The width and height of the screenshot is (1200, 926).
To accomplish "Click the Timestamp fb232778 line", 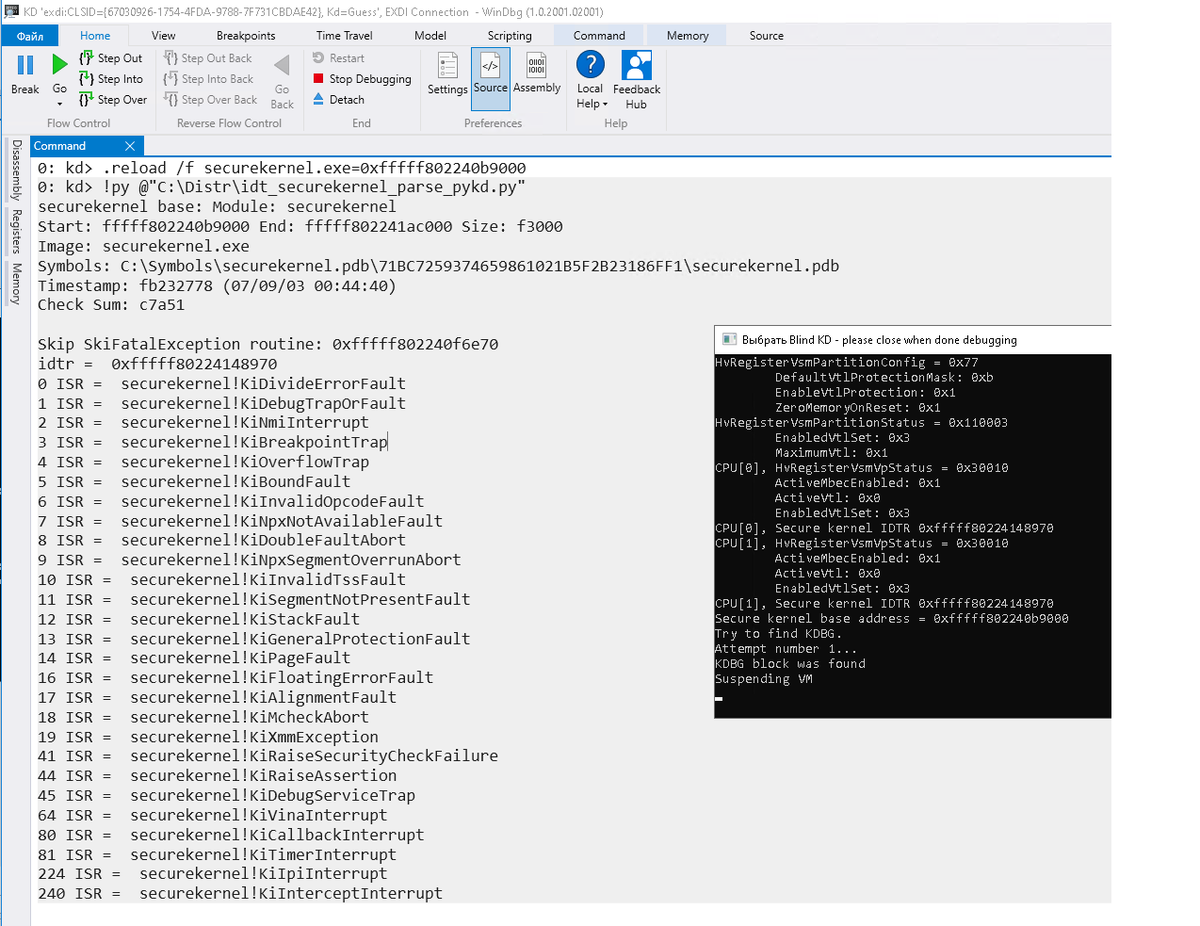I will (217, 286).
